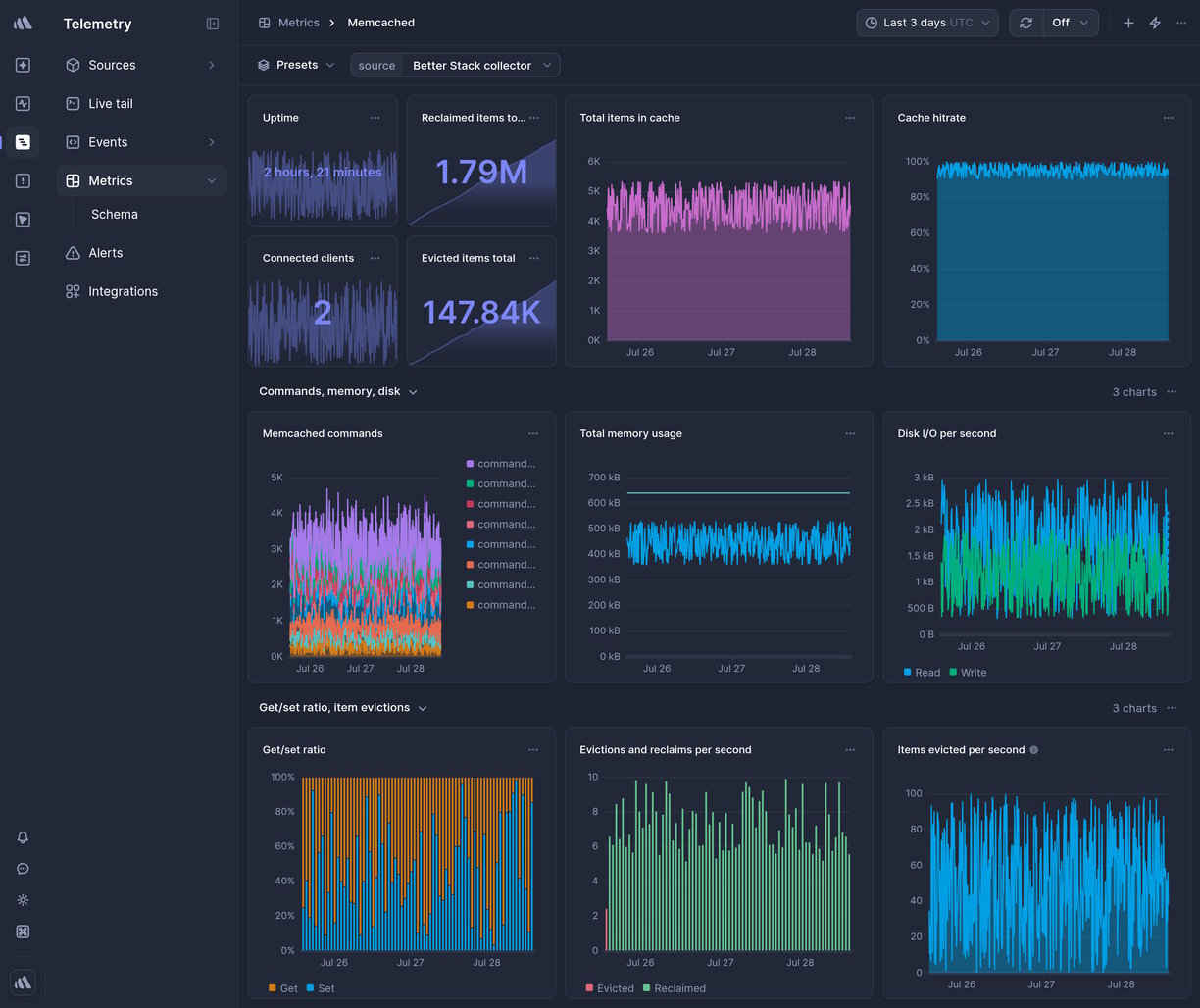
Task: Toggle Set series in Get/set ratio legend
Action: point(321,988)
